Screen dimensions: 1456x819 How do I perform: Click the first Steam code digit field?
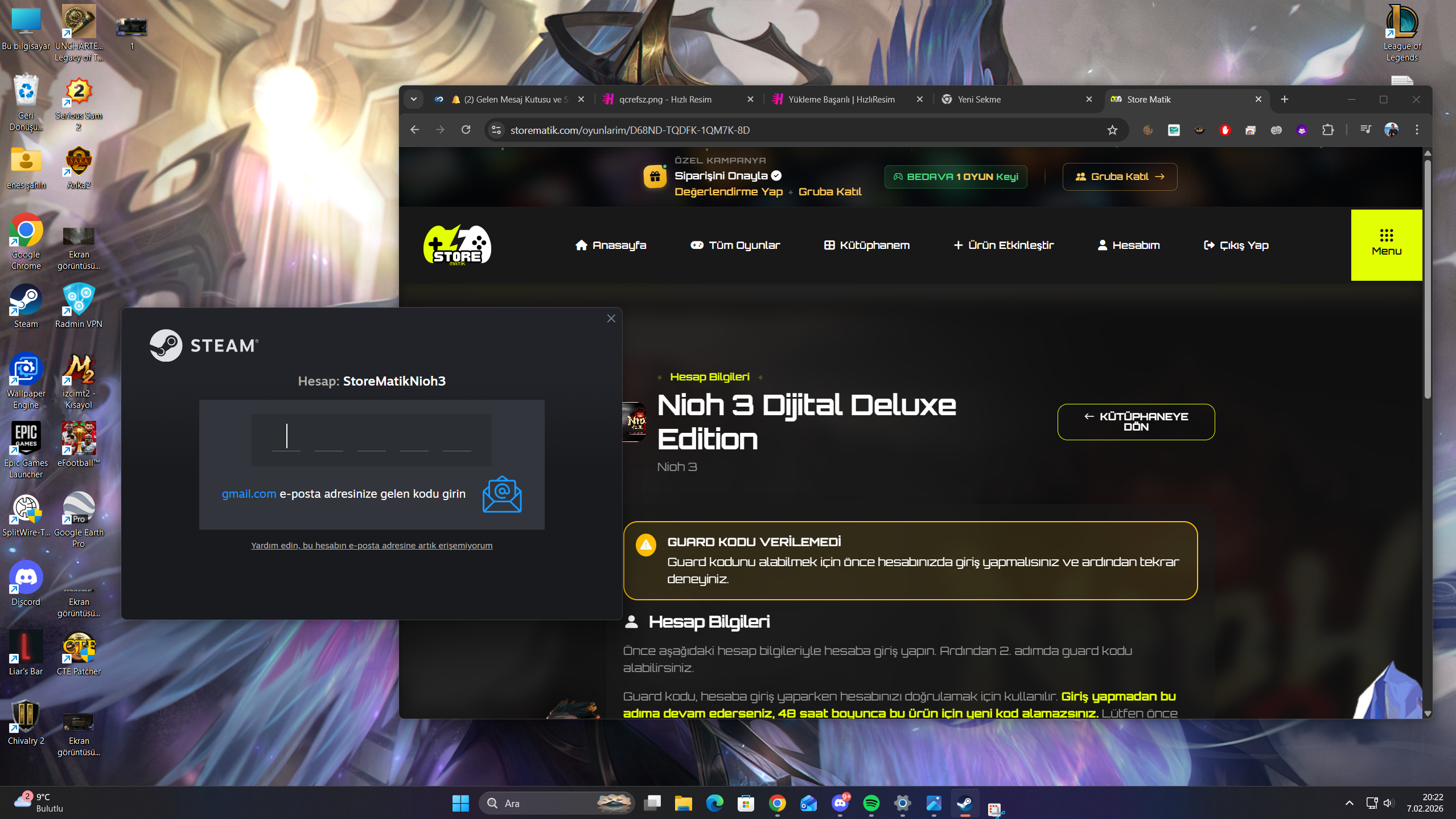[286, 437]
